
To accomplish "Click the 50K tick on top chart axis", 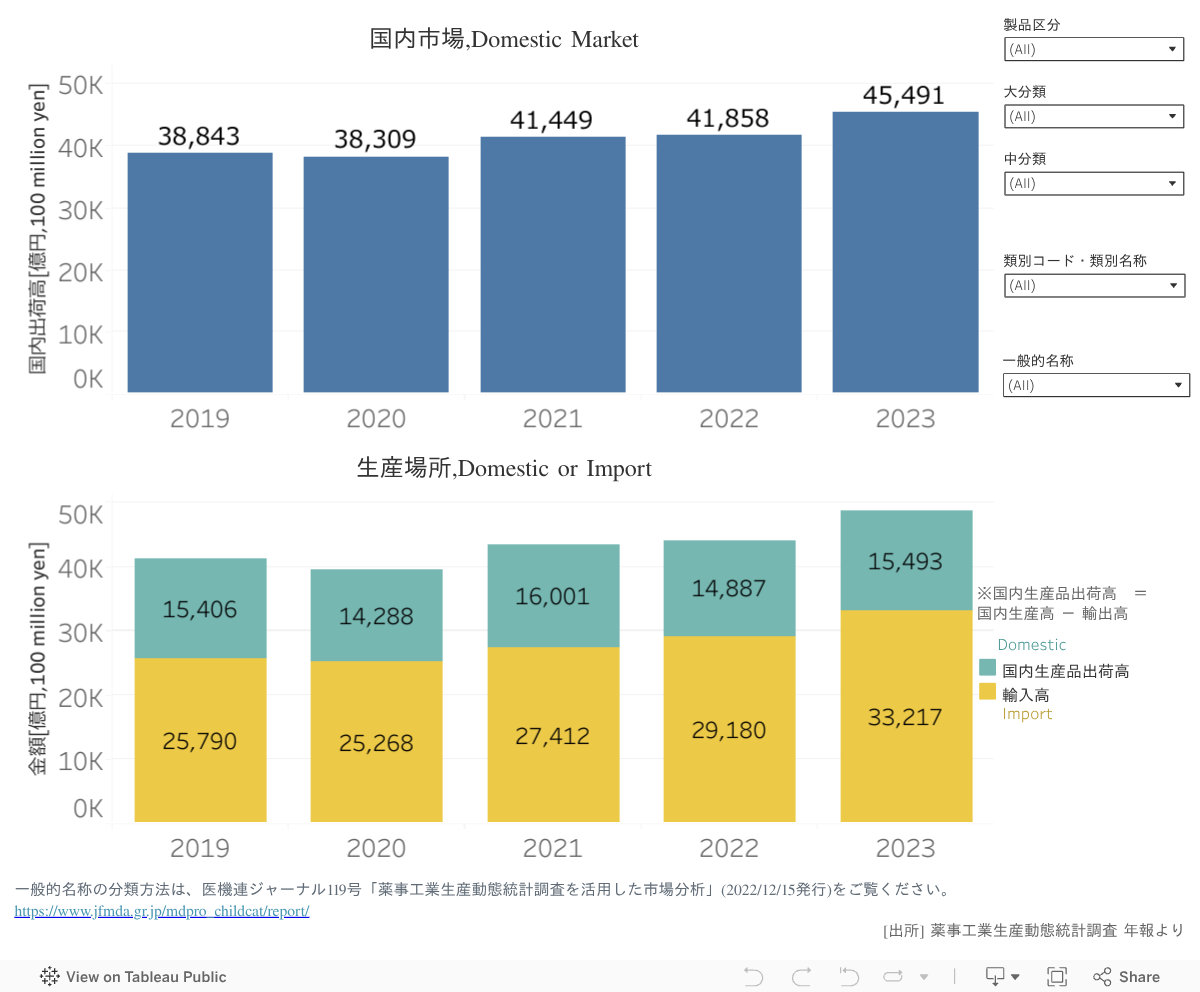I will click(x=80, y=85).
